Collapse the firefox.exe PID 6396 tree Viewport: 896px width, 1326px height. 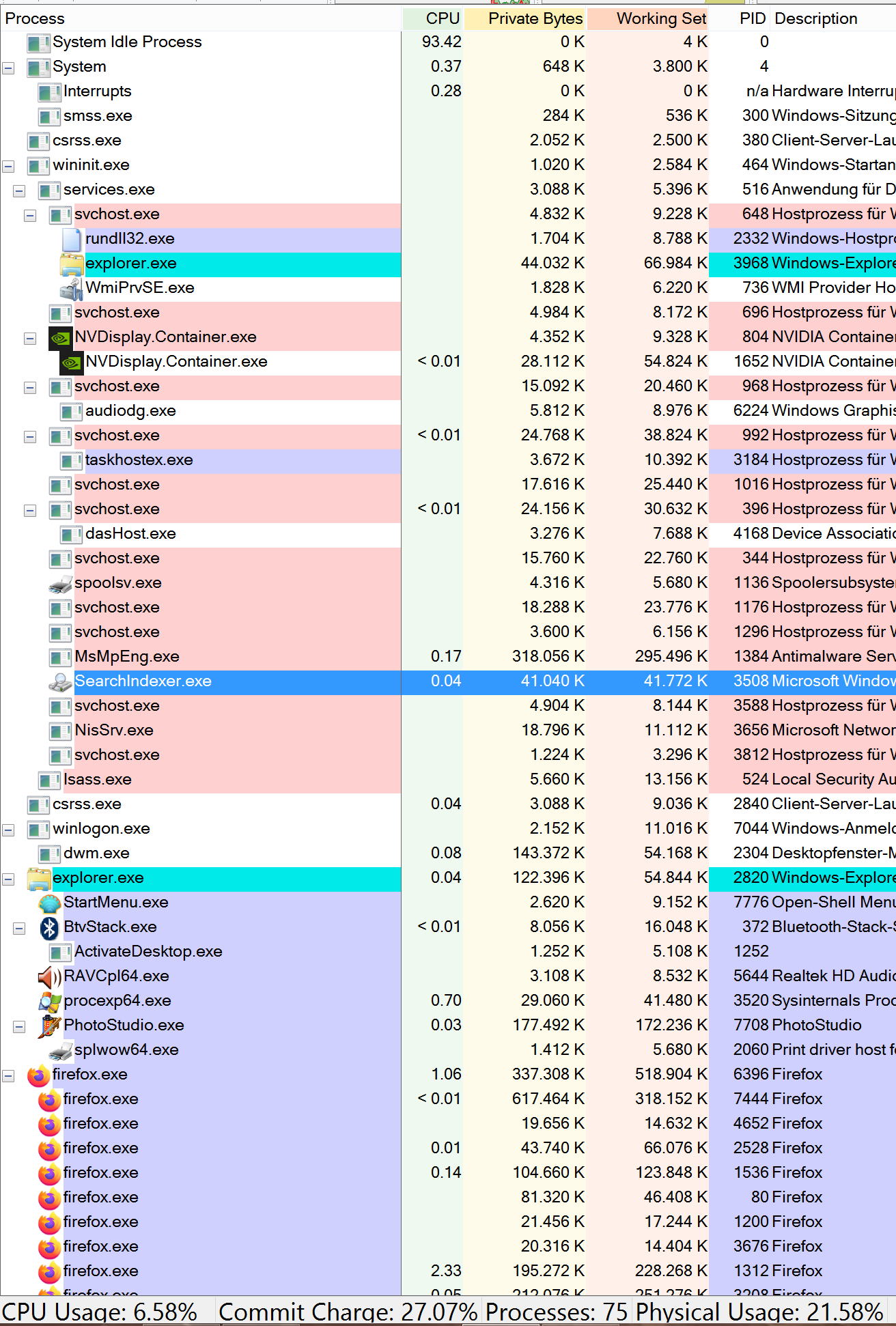click(8, 1075)
